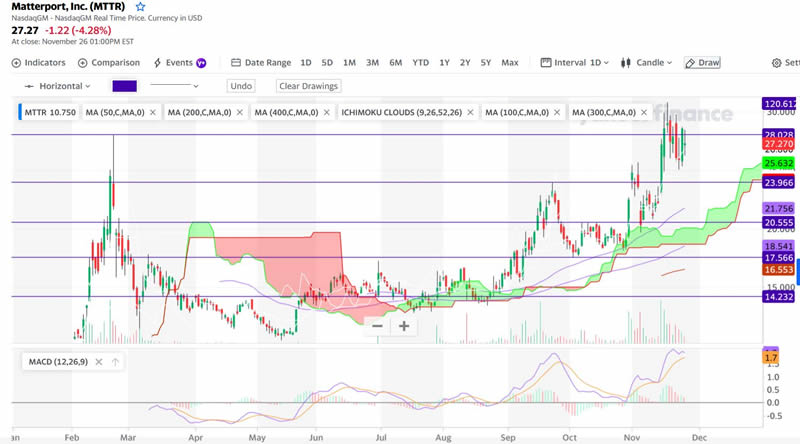Add Matterport to watchlist with star icon

[140, 7]
